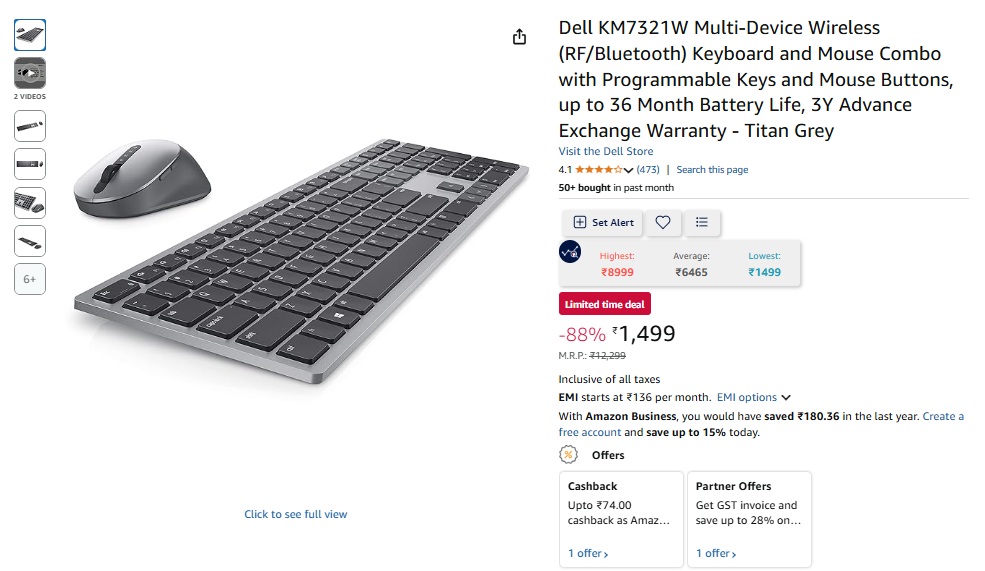Click the share icon above product image
The width and height of the screenshot is (985, 571).
[519, 37]
